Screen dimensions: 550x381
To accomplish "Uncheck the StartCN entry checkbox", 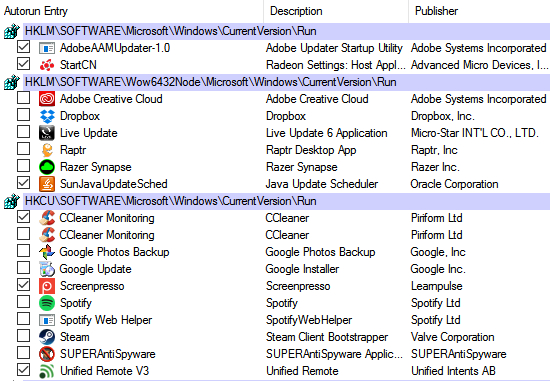I will 24,64.
